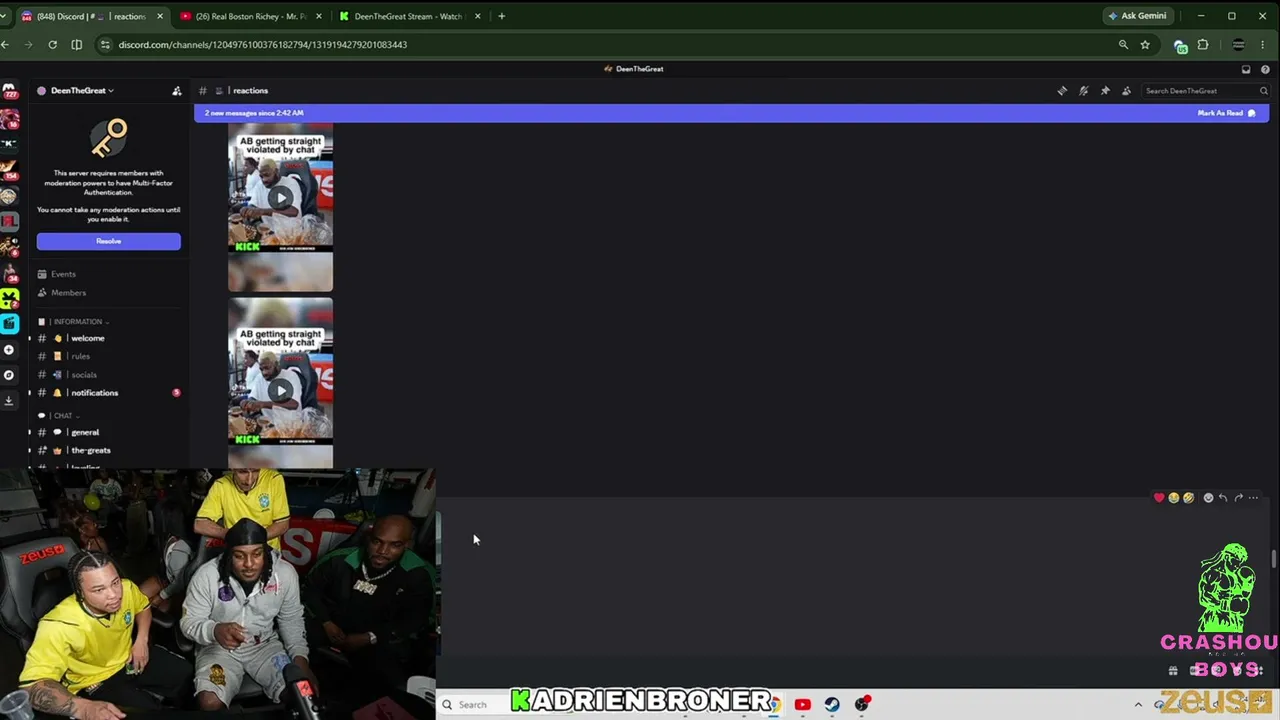This screenshot has height=720, width=1280.
Task: Reload the page in Chrome
Action: tap(52, 45)
